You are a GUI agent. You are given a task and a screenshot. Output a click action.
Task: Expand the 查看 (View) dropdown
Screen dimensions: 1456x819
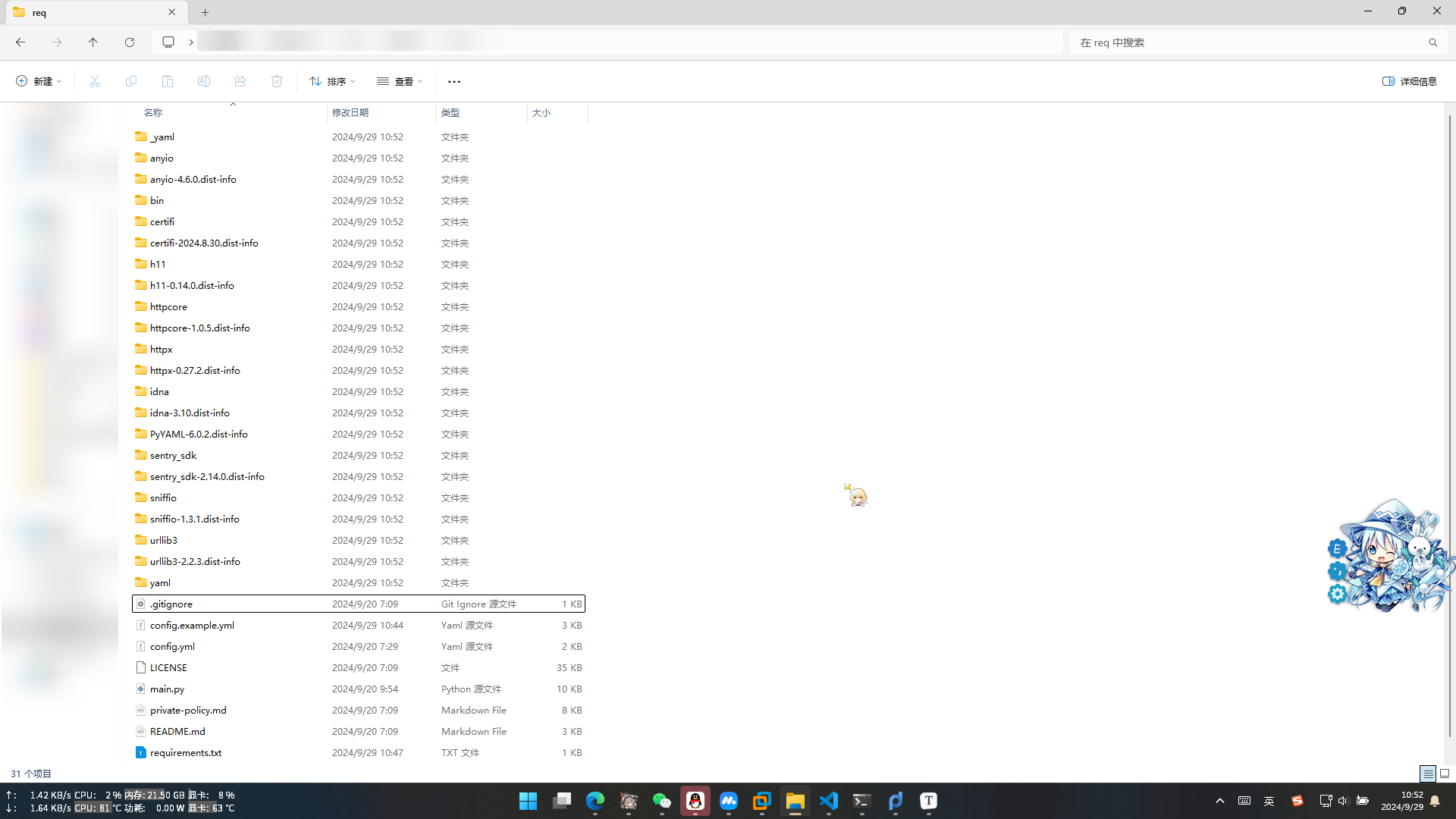[x=400, y=81]
